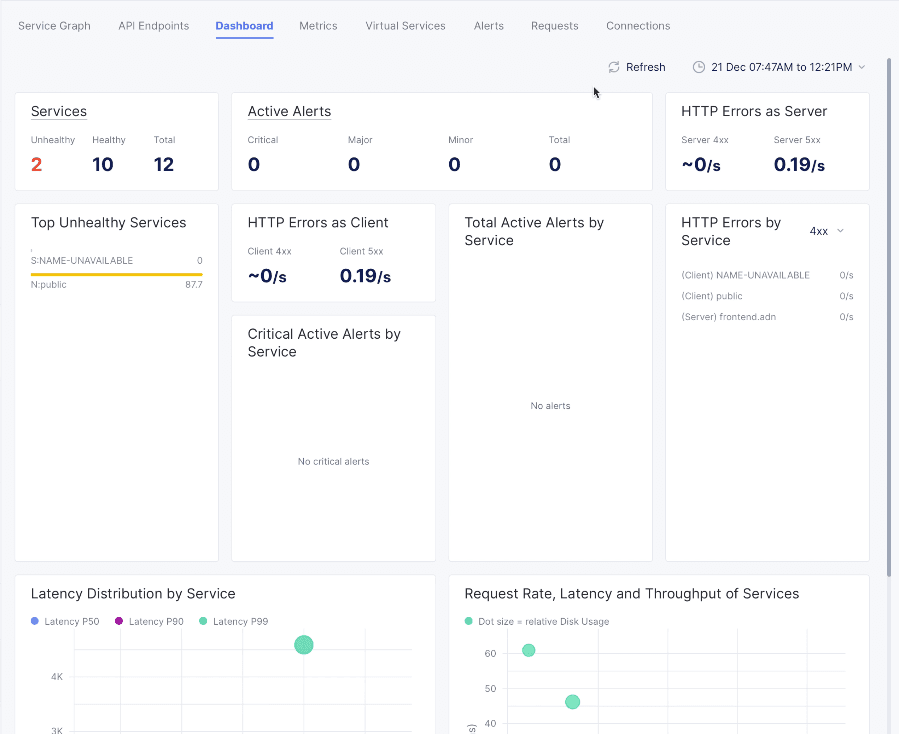Click the green Latency P99 scatter point
This screenshot has height=734, width=899.
pos(303,645)
